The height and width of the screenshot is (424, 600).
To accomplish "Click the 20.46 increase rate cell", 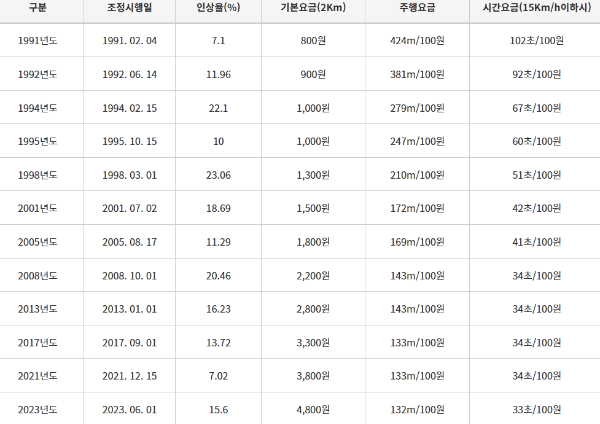I will (218, 276).
